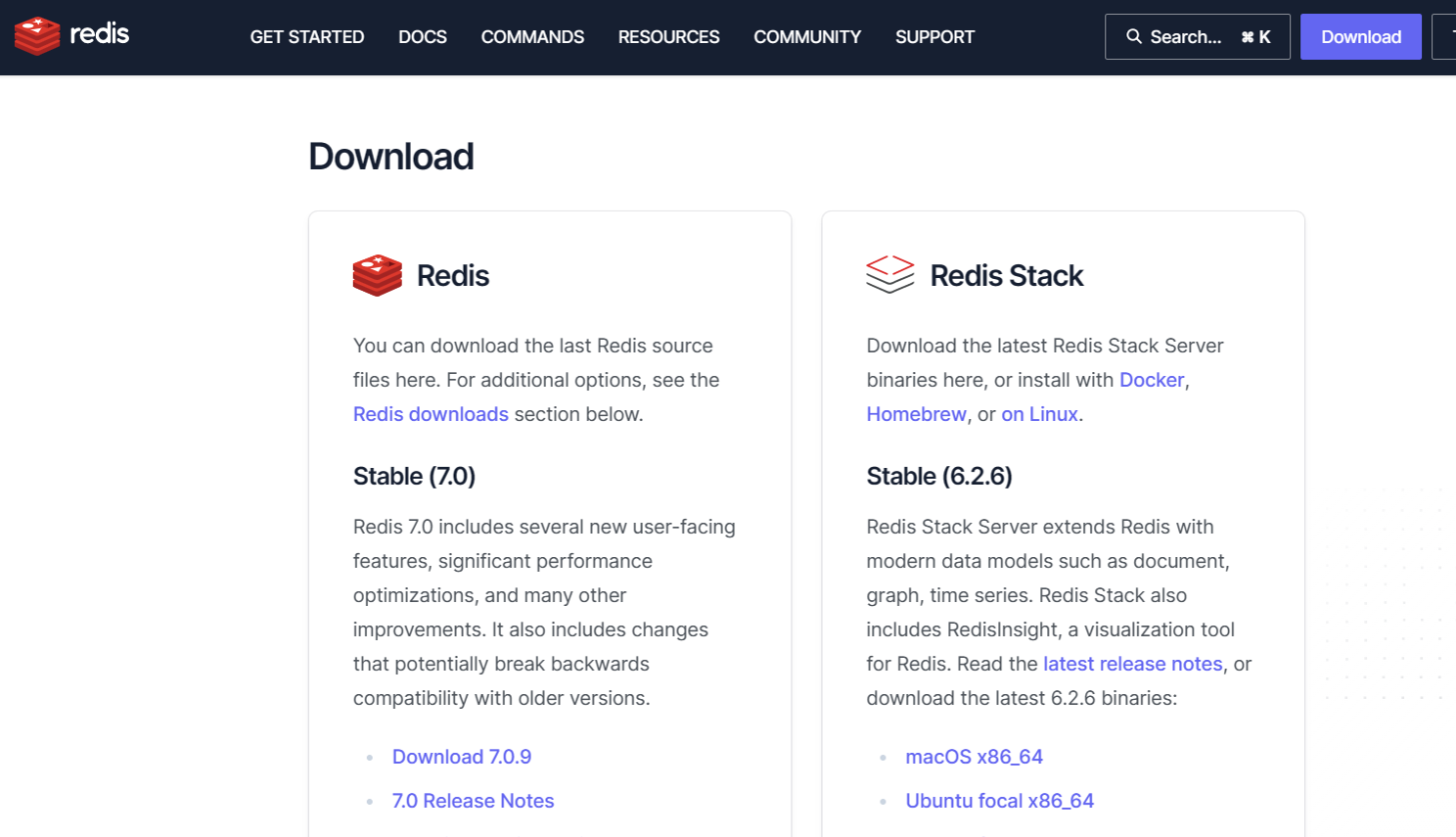
Task: Open the latest release notes link
Action: [1133, 664]
